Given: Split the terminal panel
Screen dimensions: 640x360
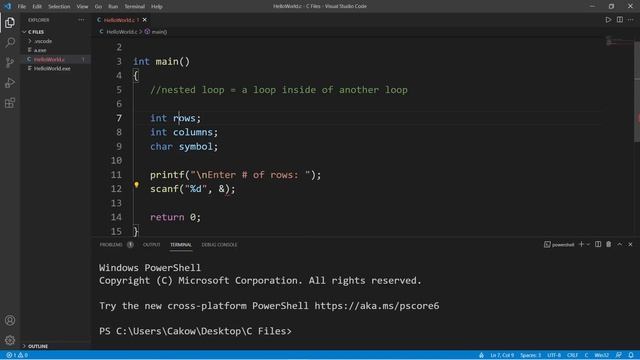Looking at the screenshot, I should [x=598, y=244].
